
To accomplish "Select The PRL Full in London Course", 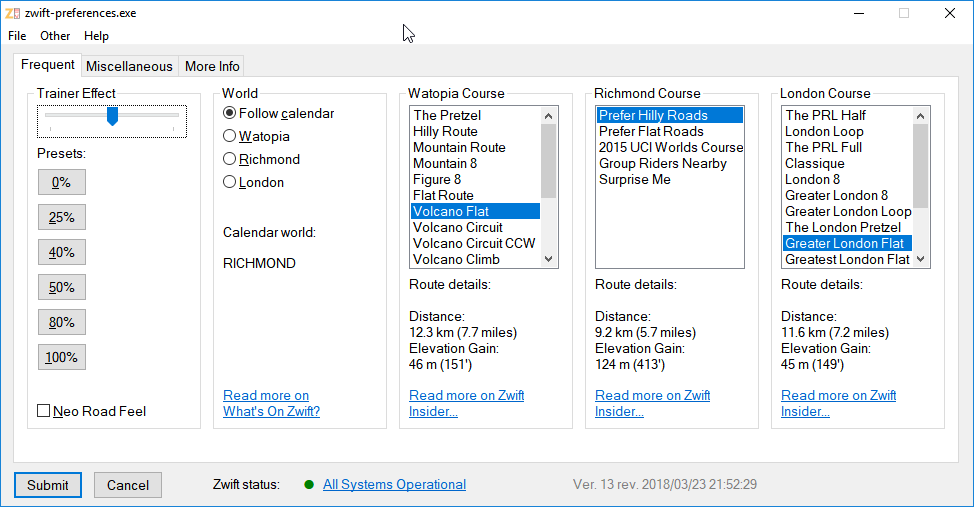I will 847,147.
